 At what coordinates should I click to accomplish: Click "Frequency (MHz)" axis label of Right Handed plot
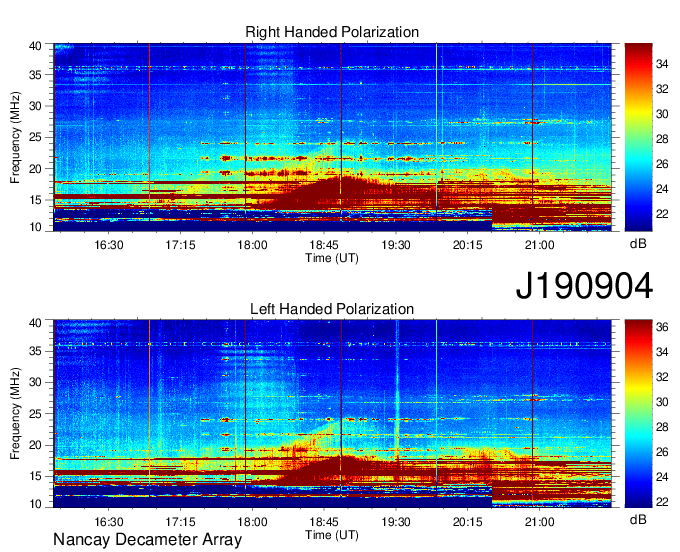click(x=15, y=137)
